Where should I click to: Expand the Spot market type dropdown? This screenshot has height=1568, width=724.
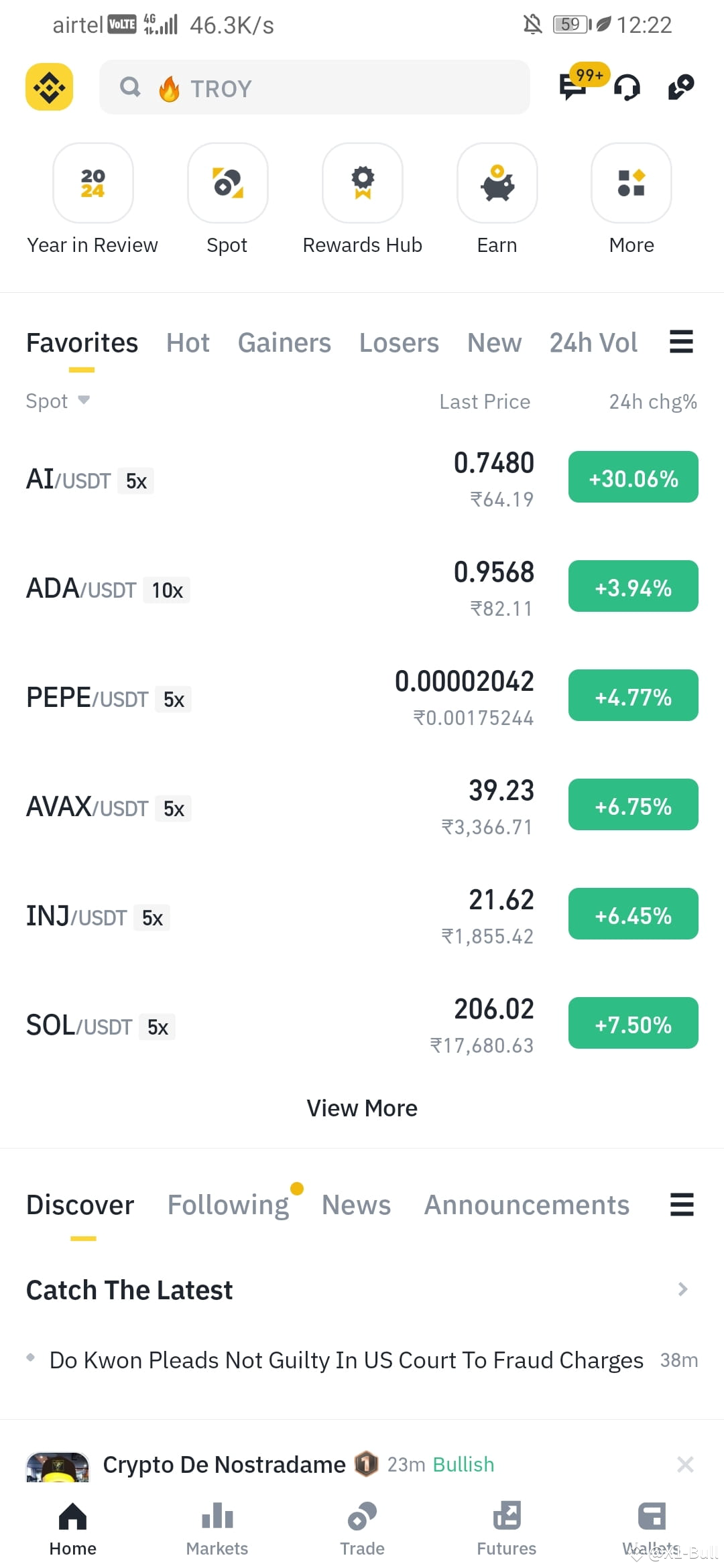[58, 401]
